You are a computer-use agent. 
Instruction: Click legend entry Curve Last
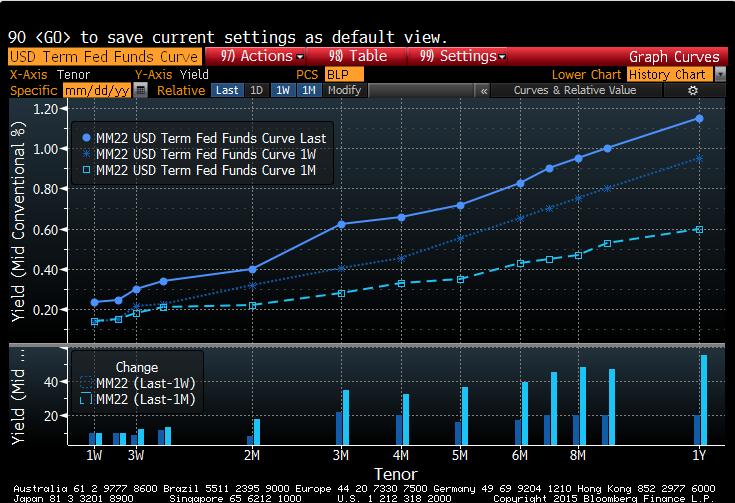204,138
